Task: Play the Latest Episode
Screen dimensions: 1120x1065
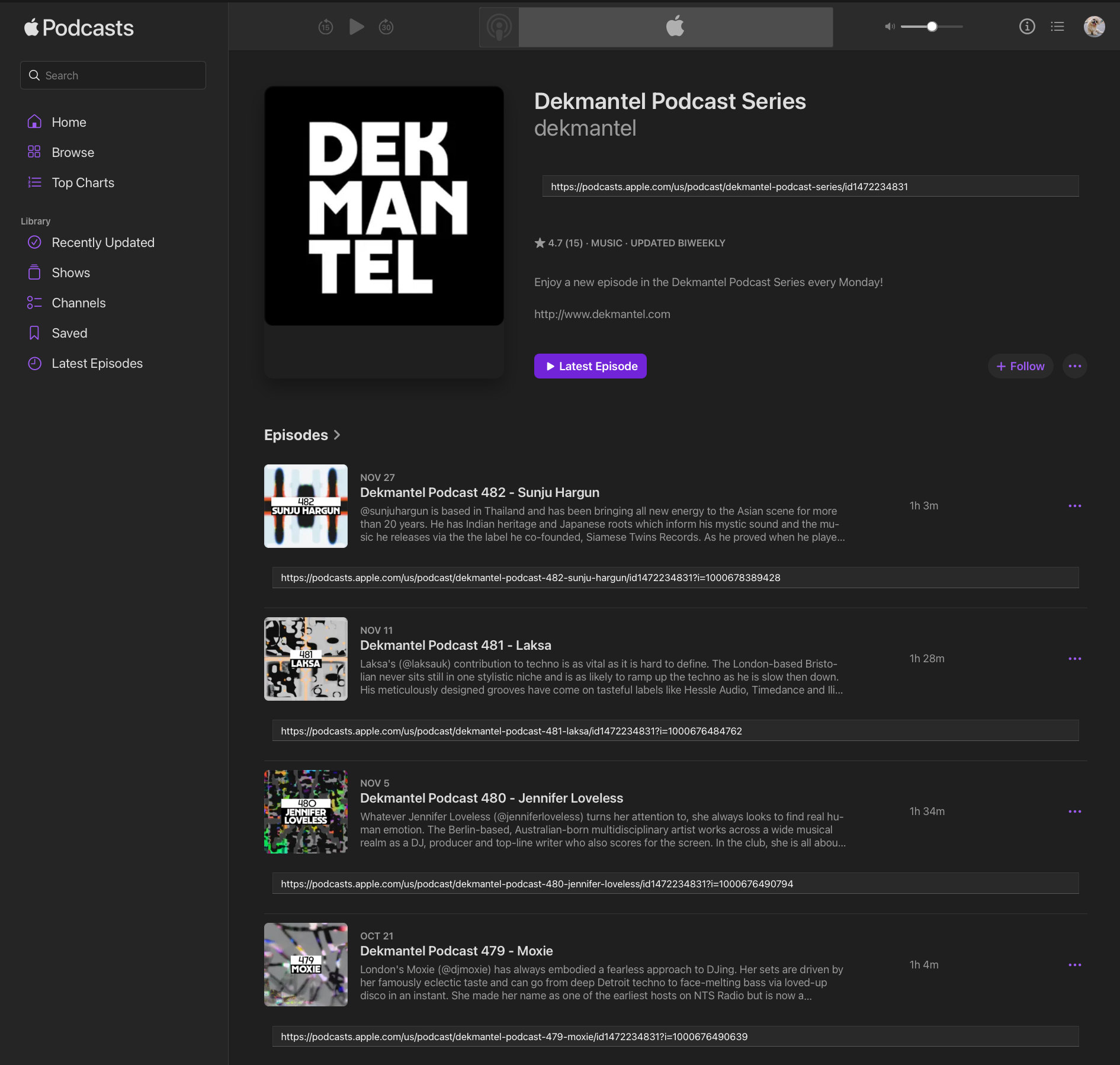Action: point(591,366)
